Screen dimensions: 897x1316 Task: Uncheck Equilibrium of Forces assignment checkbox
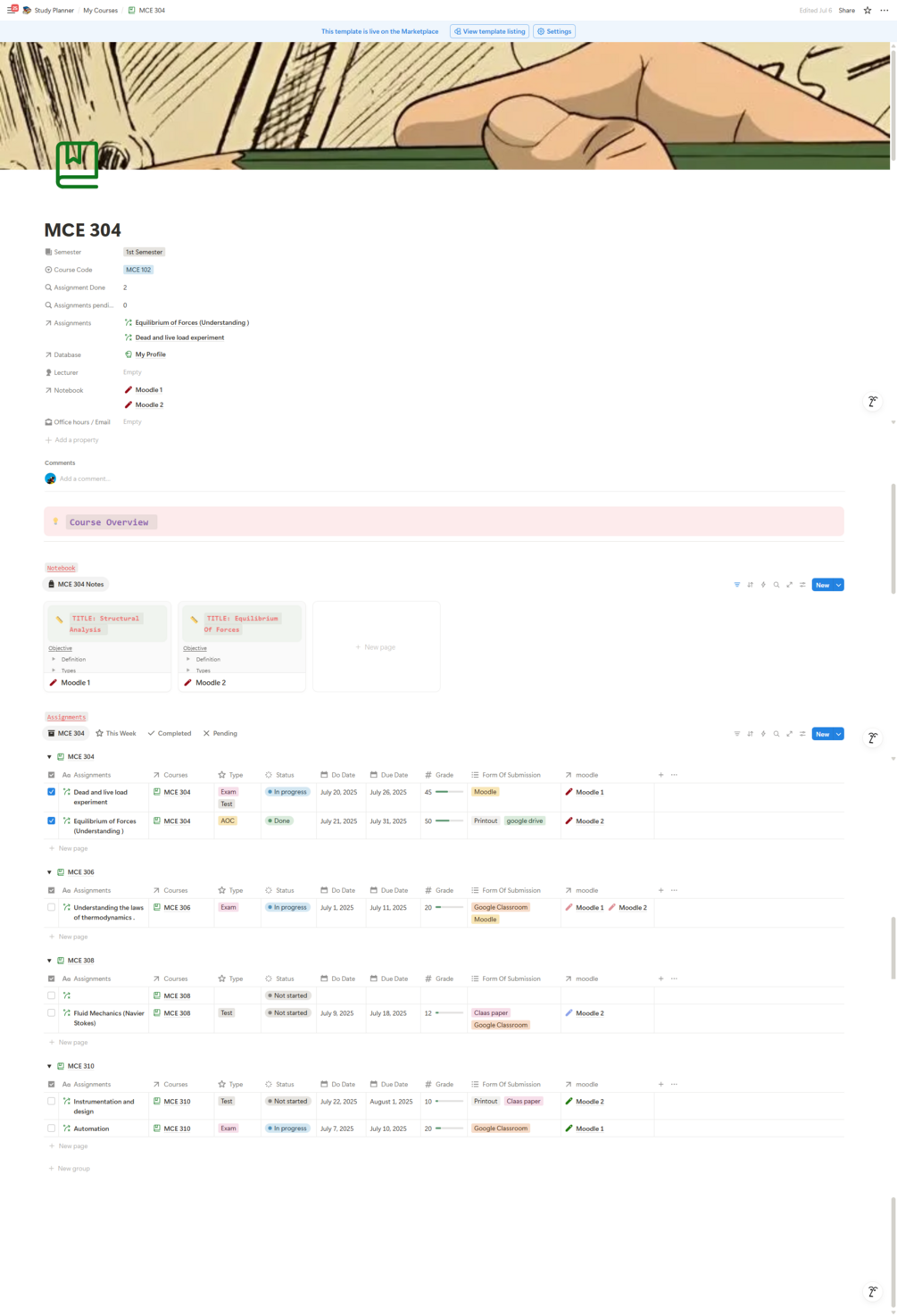[51, 820]
